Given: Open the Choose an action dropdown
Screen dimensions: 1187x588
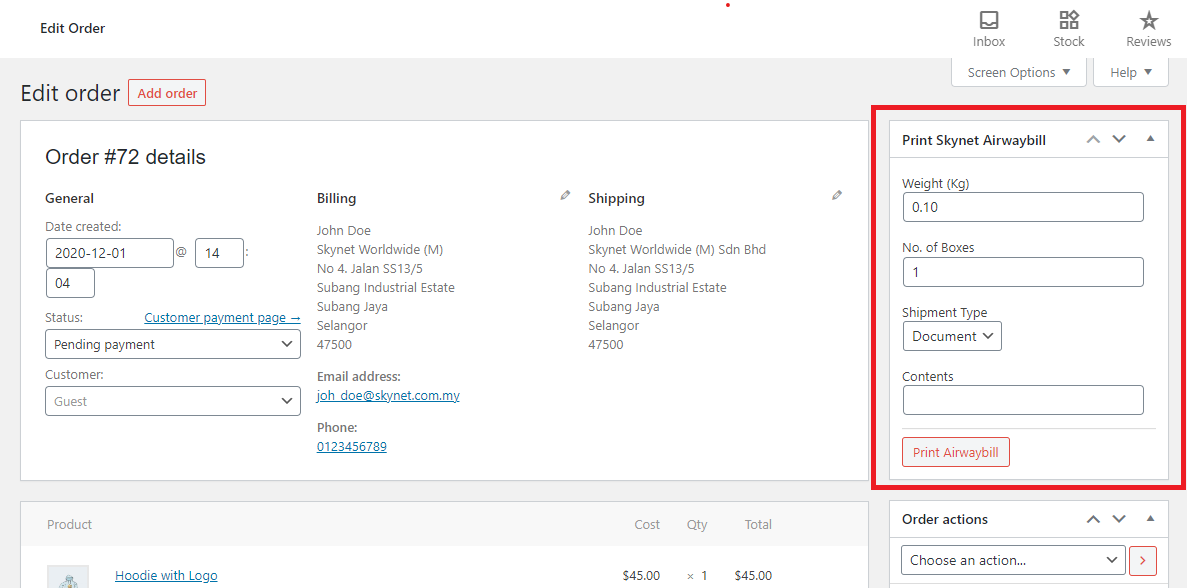Looking at the screenshot, I should click(1012, 560).
